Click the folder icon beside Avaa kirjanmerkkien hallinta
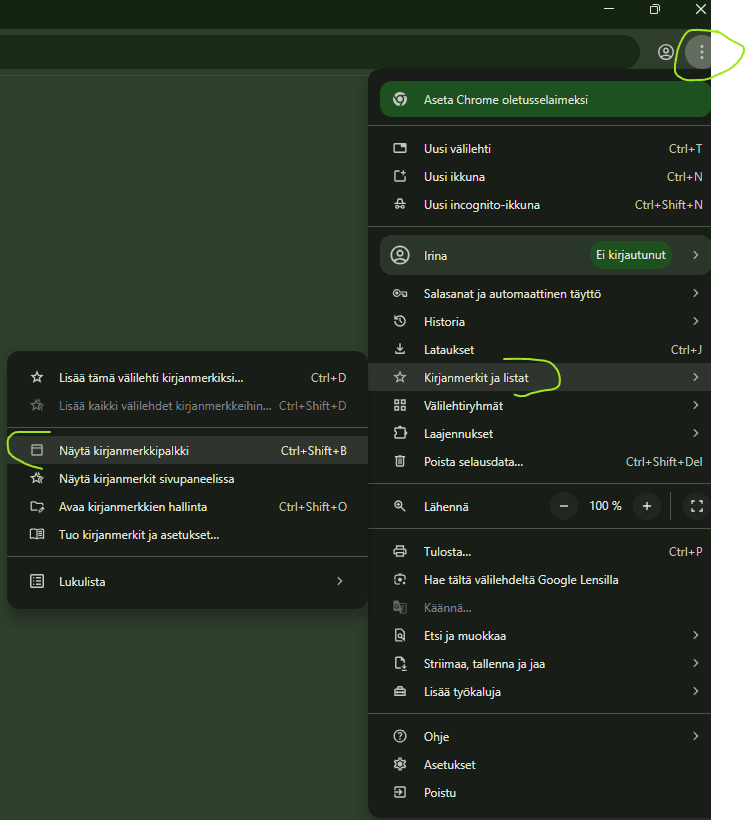The height and width of the screenshot is (820, 746). pyautogui.click(x=37, y=506)
